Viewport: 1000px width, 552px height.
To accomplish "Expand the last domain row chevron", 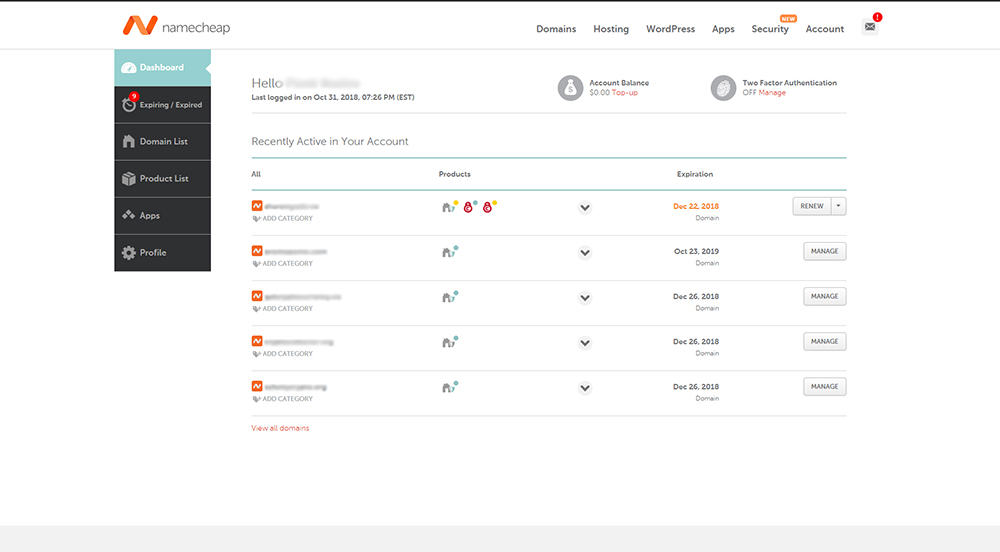I will (585, 388).
